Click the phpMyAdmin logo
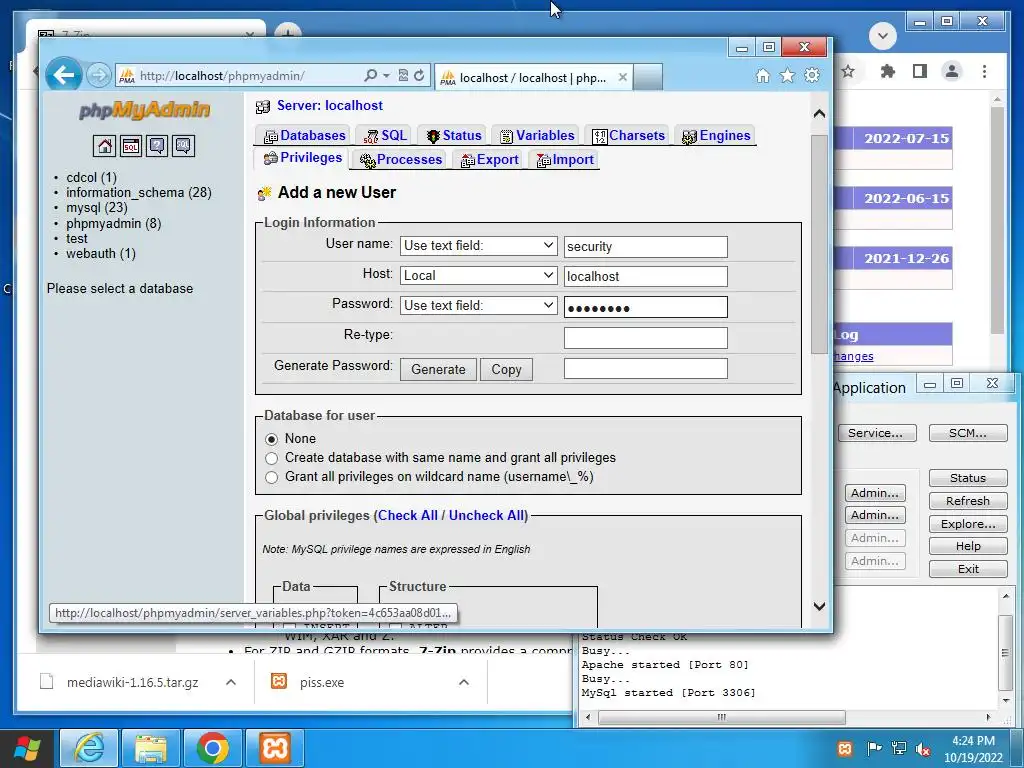 click(x=144, y=110)
